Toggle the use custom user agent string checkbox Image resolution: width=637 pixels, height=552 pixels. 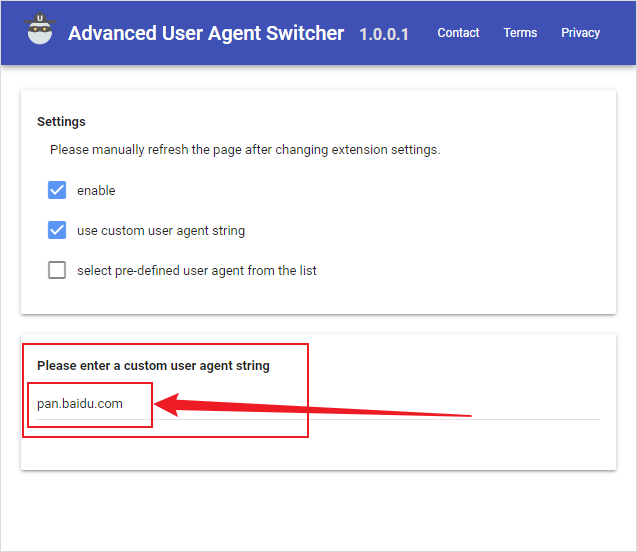(x=57, y=230)
